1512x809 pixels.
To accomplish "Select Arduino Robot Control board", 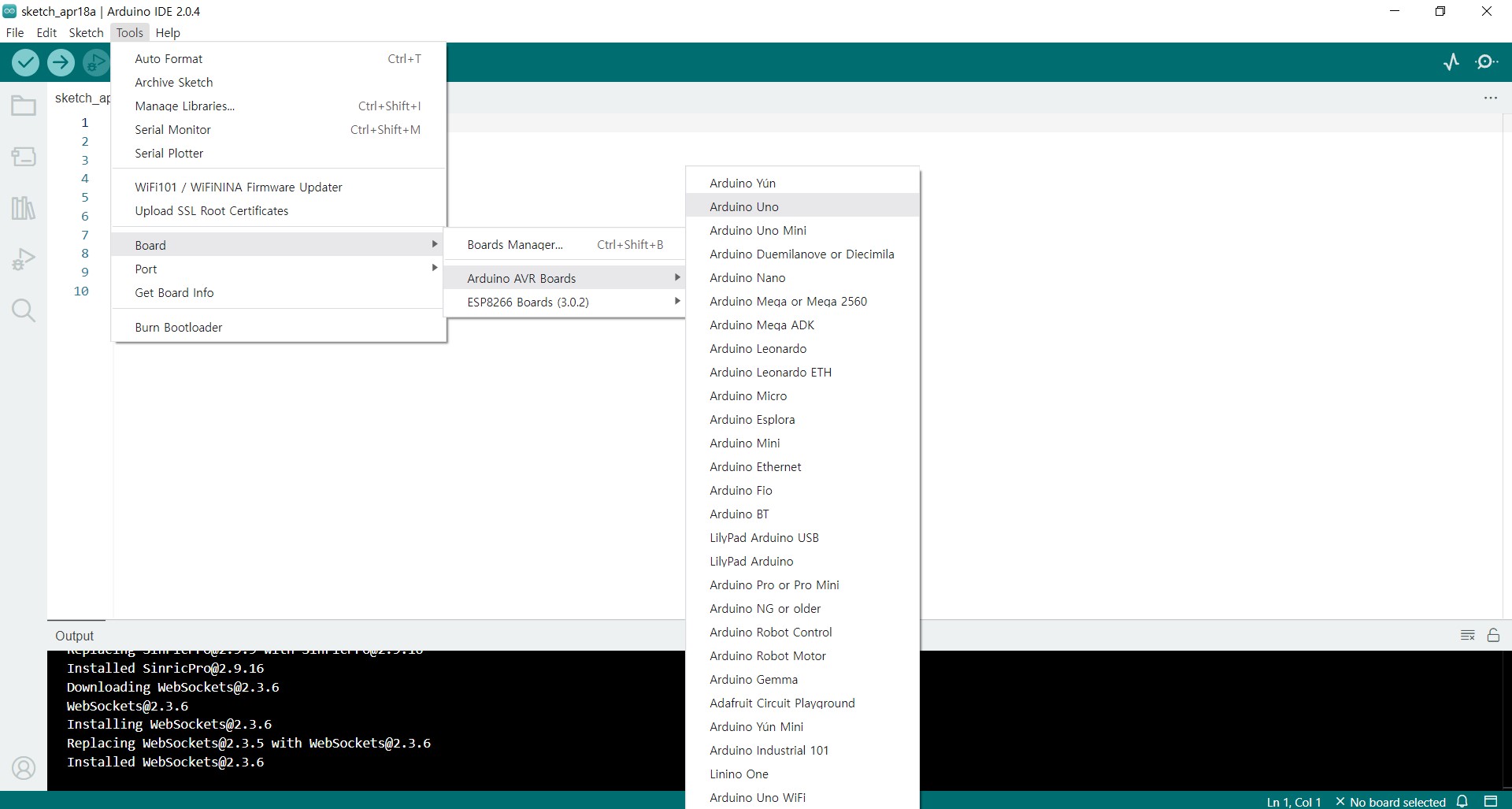I will pos(802,632).
